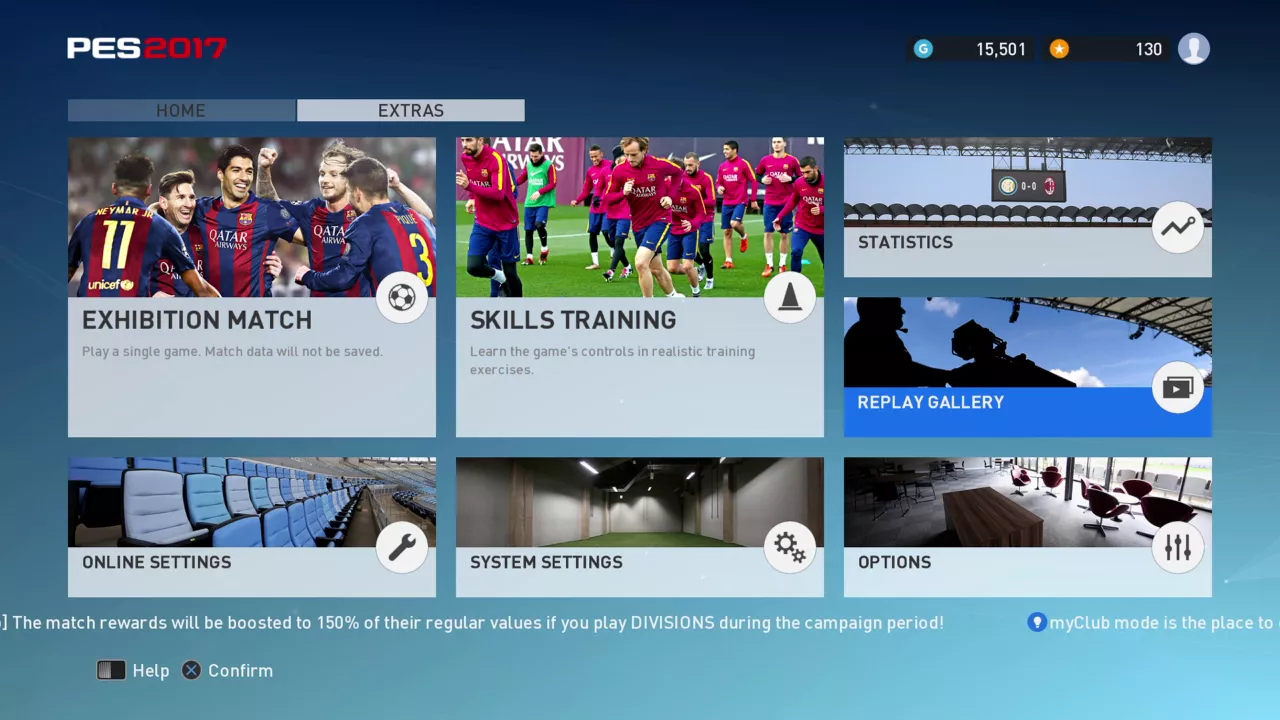Click the "myClub mode is the place" ticker text
Image resolution: width=1280 pixels, height=720 pixels.
click(1164, 623)
